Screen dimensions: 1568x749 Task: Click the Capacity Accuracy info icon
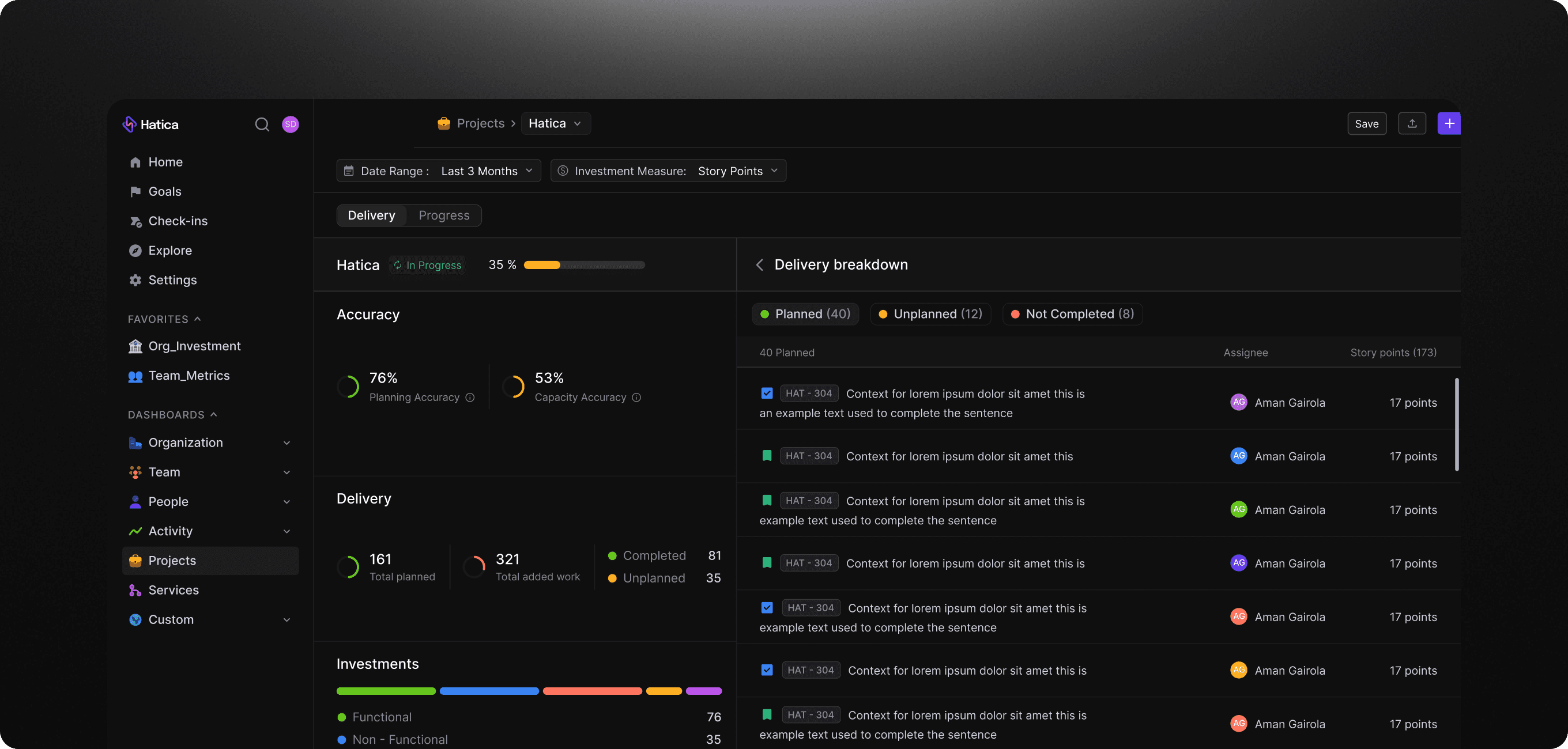click(636, 398)
